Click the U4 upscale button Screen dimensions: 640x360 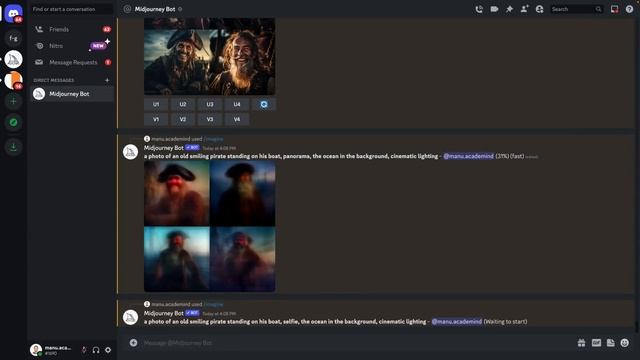tap(237, 104)
